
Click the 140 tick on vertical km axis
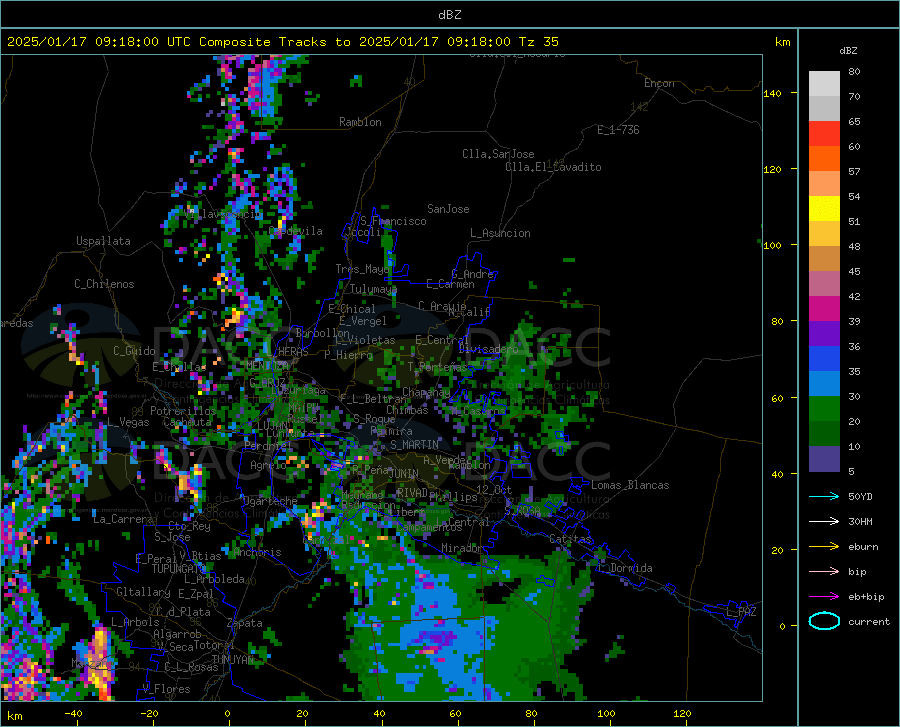pyautogui.click(x=772, y=93)
